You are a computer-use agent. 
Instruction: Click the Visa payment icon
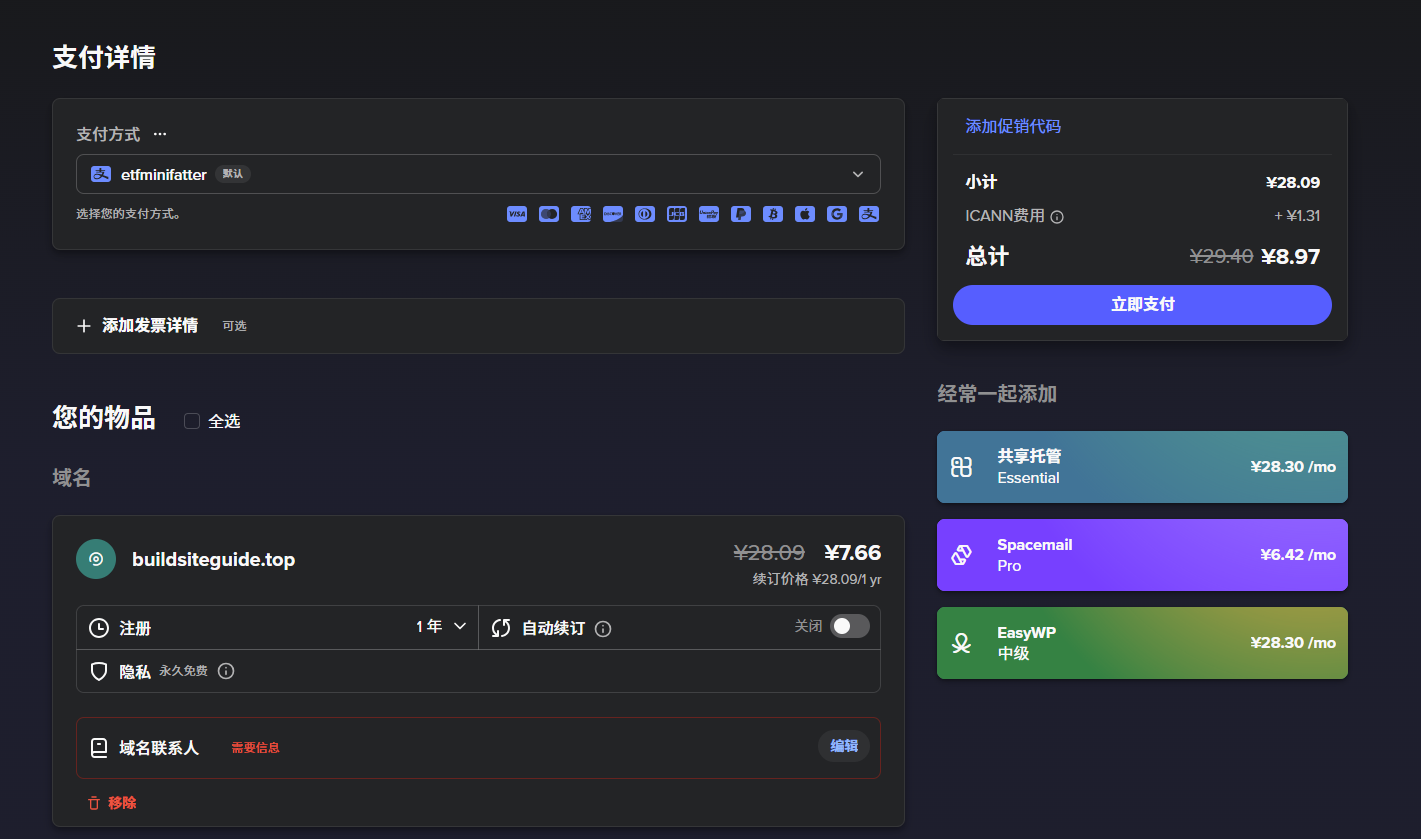[517, 214]
